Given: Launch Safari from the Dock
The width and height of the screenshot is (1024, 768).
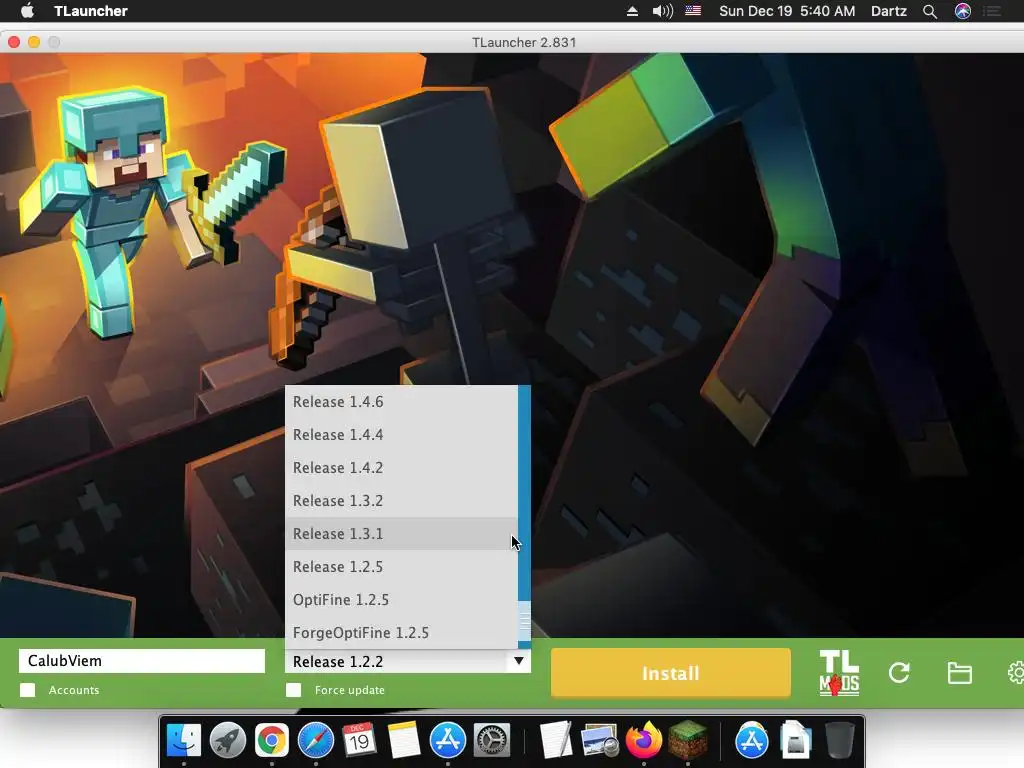Looking at the screenshot, I should [x=316, y=741].
